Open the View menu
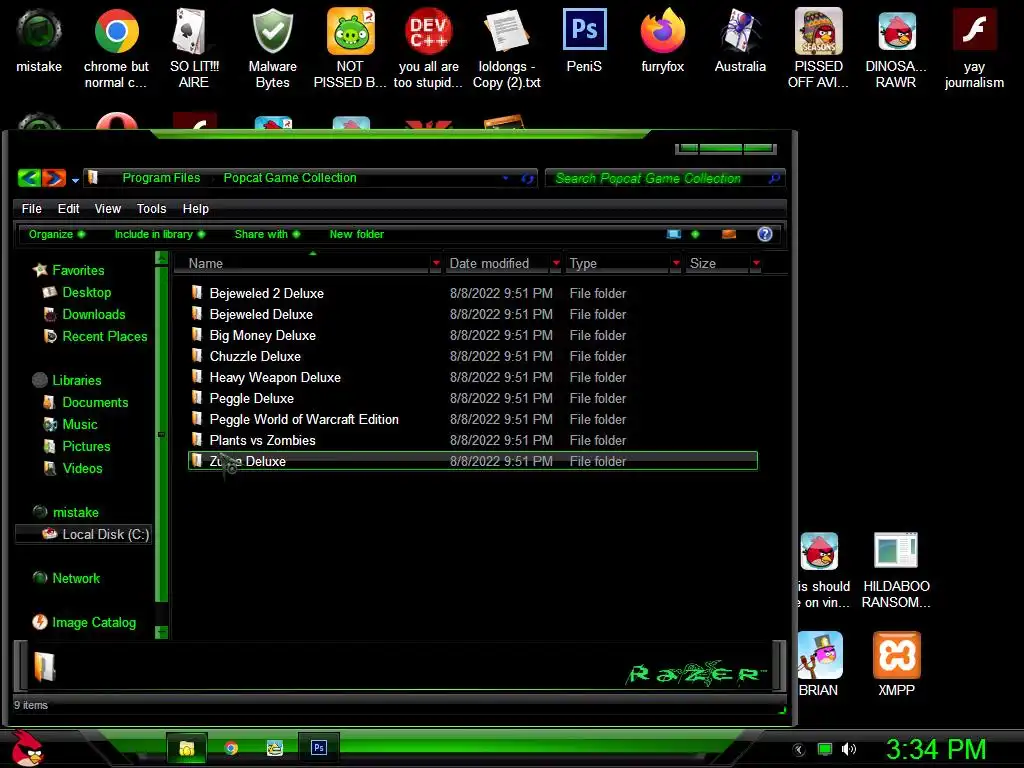Image resolution: width=1024 pixels, height=768 pixels. 108,209
